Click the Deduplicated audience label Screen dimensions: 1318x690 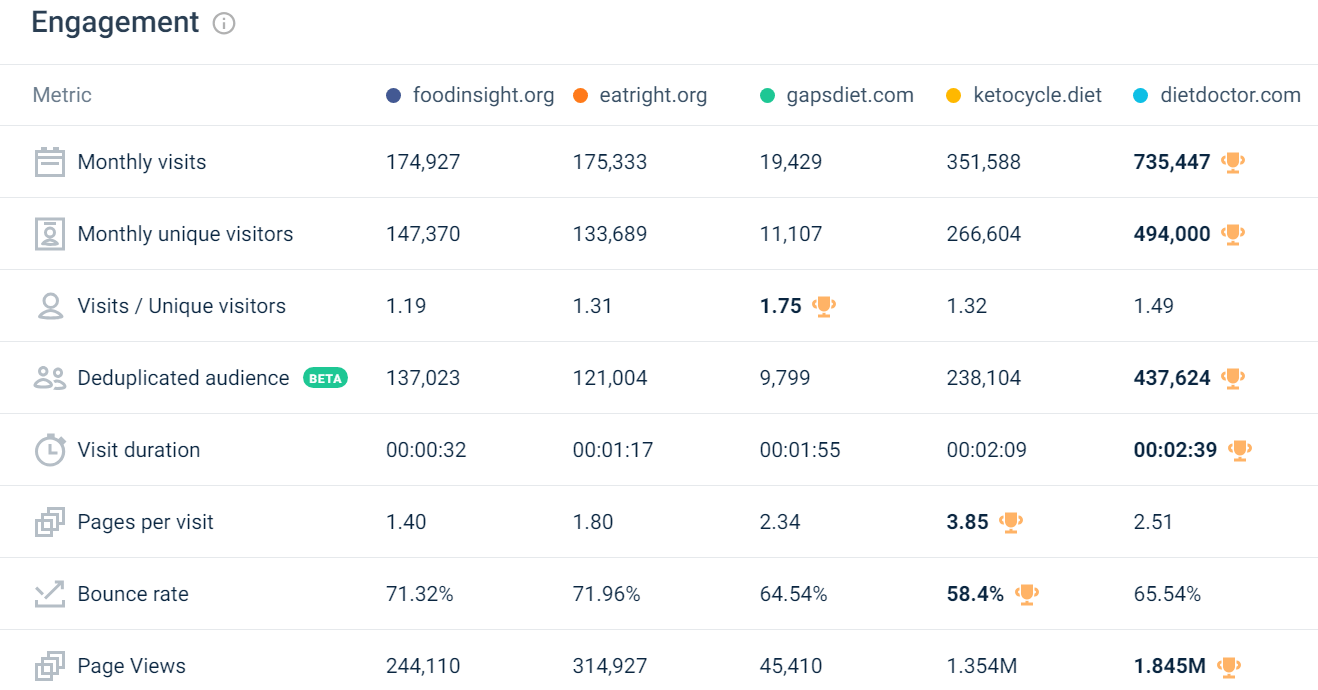coord(183,378)
